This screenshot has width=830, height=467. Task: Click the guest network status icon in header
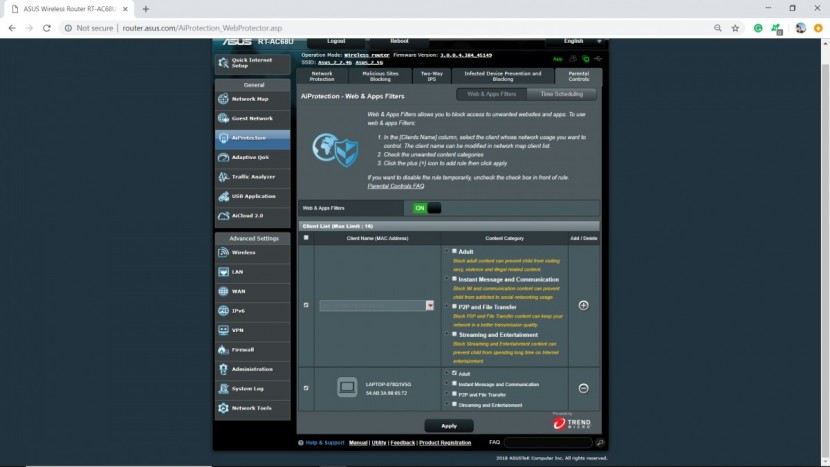[x=573, y=59]
